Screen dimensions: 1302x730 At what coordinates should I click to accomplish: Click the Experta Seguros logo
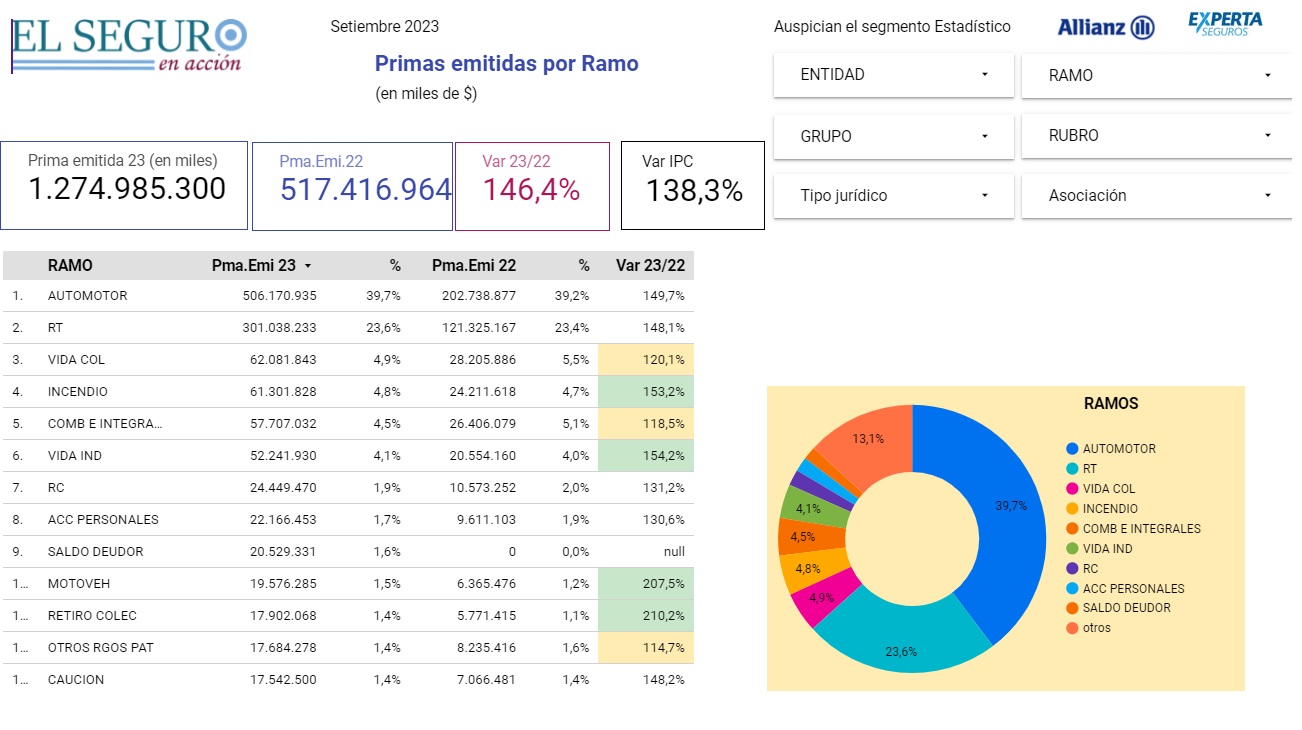(1225, 25)
